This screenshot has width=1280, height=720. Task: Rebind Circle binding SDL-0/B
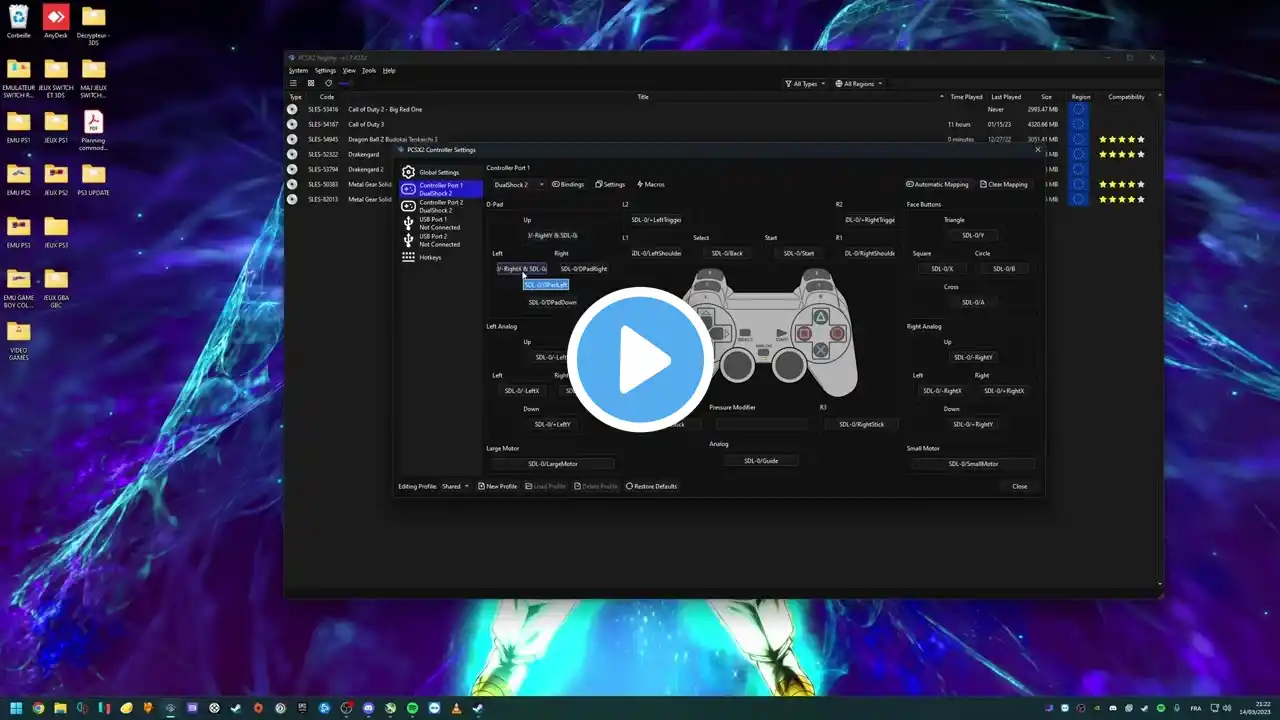(x=1004, y=269)
